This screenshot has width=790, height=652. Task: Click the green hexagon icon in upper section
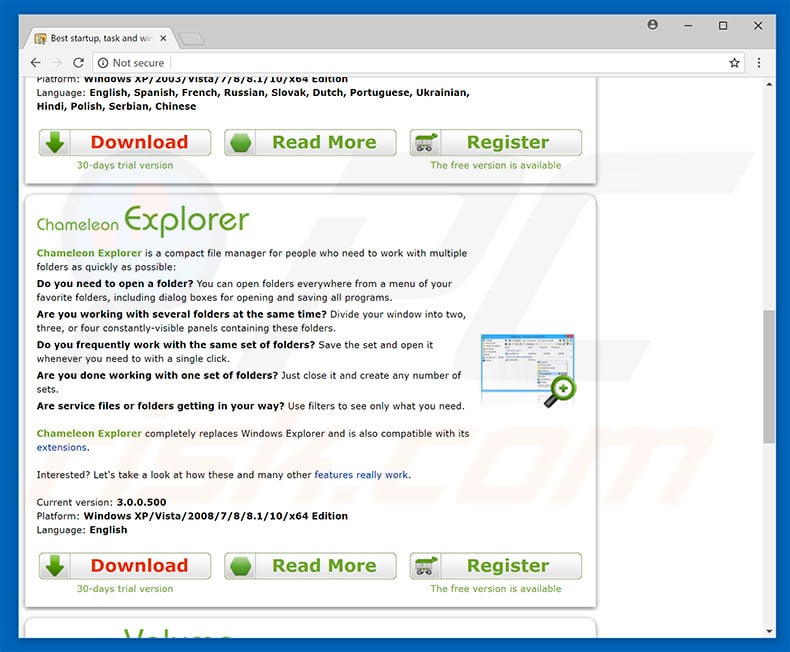(x=240, y=143)
